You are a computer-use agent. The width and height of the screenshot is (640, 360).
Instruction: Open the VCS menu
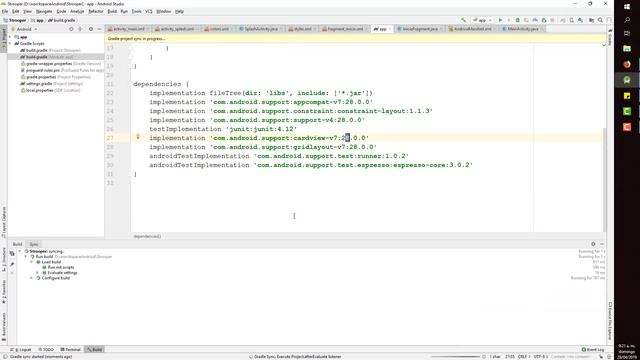click(149, 11)
